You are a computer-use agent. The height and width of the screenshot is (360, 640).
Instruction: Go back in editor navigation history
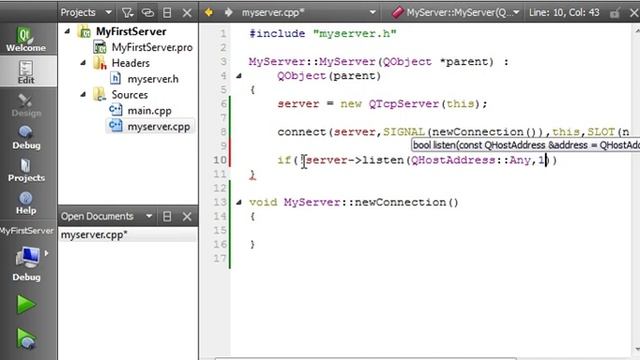click(x=209, y=13)
